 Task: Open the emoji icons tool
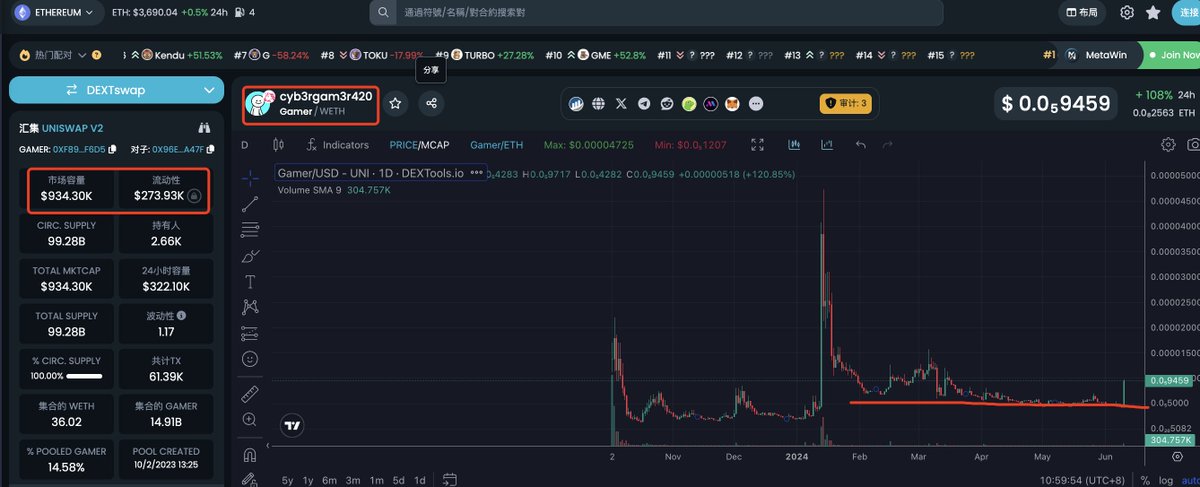coord(250,359)
